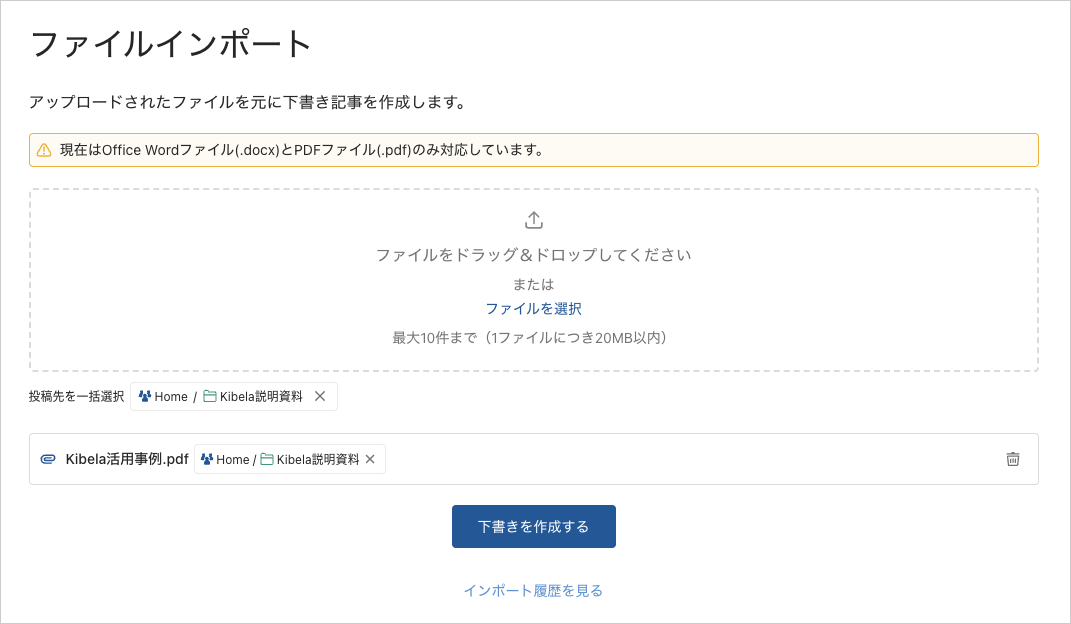This screenshot has width=1071, height=624.
Task: Click folder icon in file row destination
Action: pyautogui.click(x=267, y=459)
